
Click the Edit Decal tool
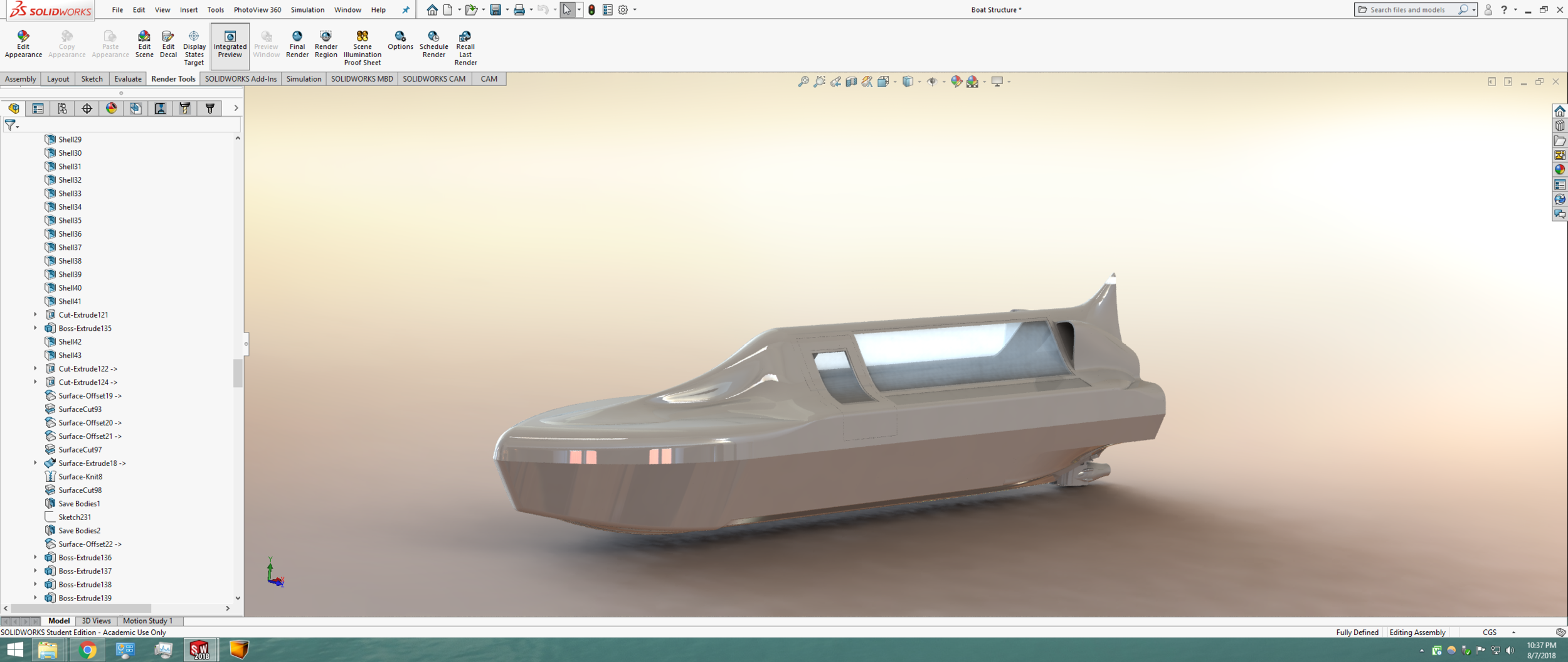click(168, 44)
